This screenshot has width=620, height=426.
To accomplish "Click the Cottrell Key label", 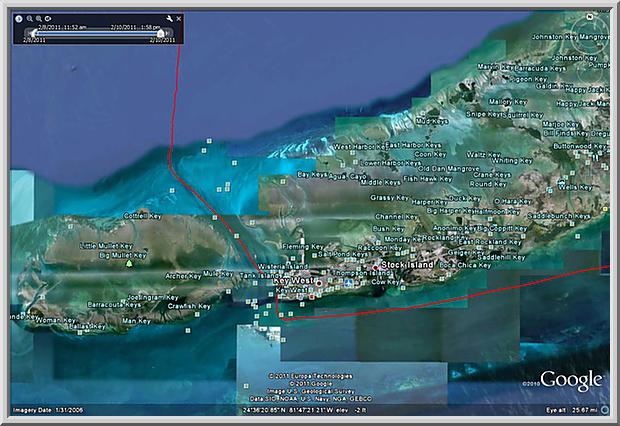I will click(x=141, y=215).
